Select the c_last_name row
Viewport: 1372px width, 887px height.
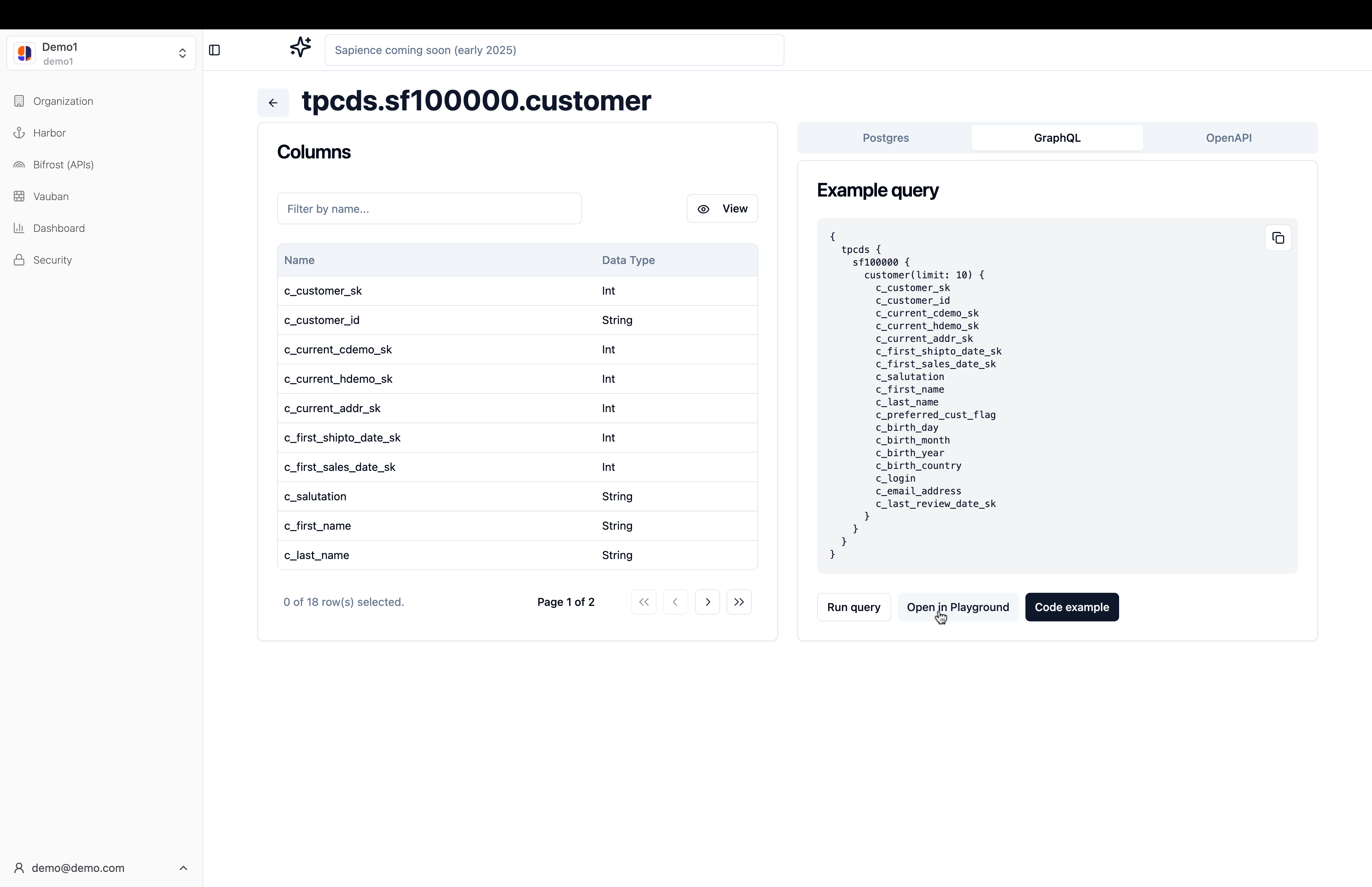(x=517, y=555)
